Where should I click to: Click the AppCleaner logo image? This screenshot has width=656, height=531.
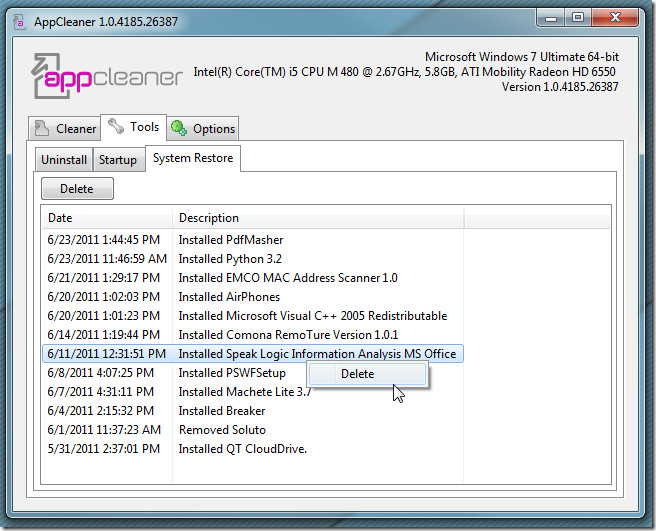click(x=107, y=76)
